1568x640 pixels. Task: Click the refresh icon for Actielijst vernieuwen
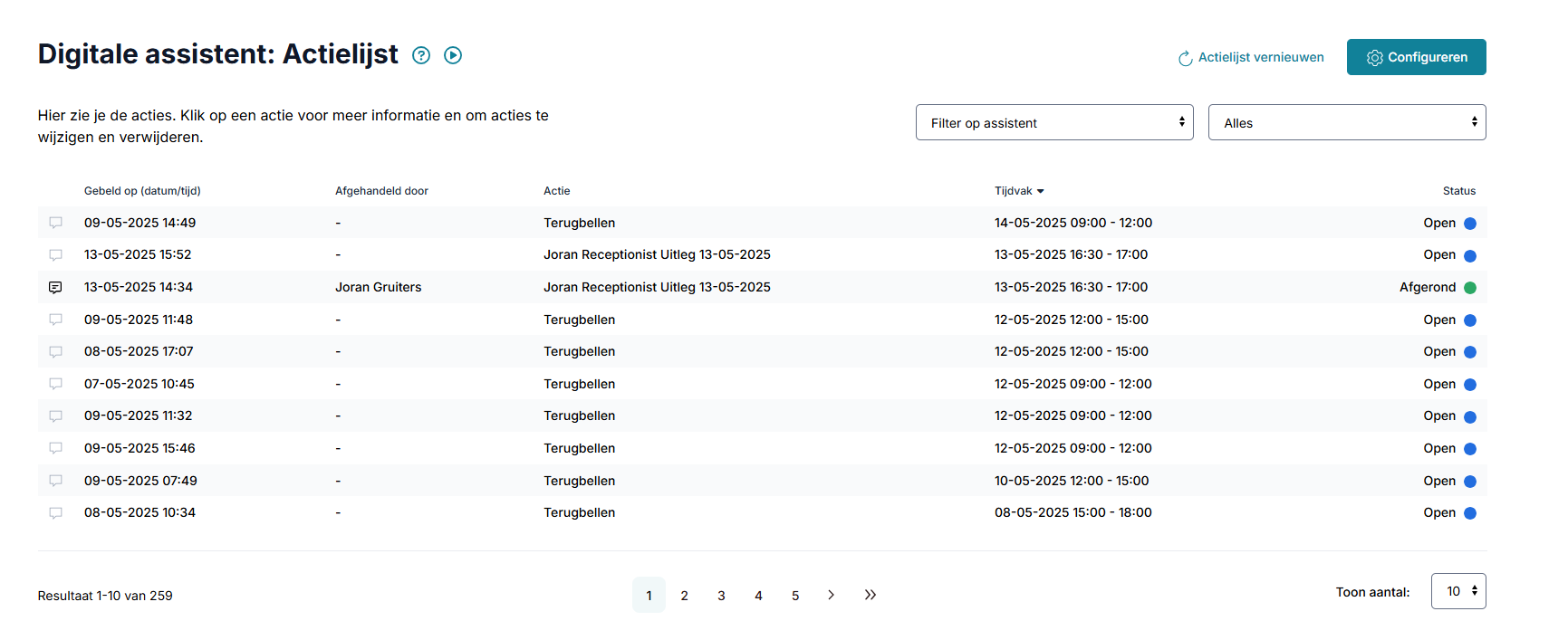pyautogui.click(x=1185, y=58)
